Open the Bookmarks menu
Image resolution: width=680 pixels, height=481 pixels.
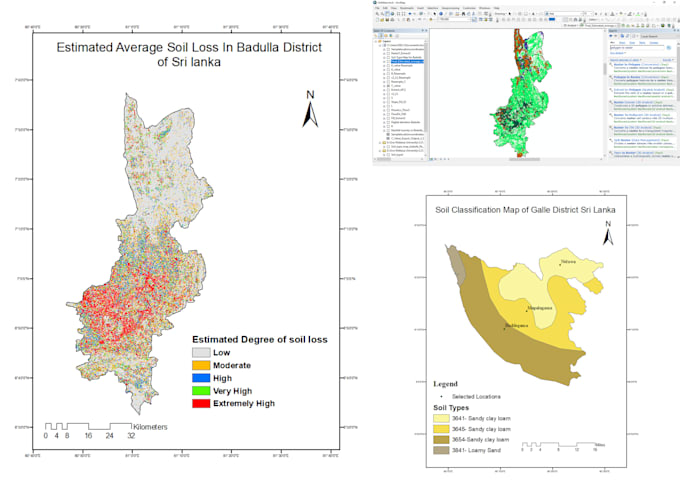pos(407,8)
